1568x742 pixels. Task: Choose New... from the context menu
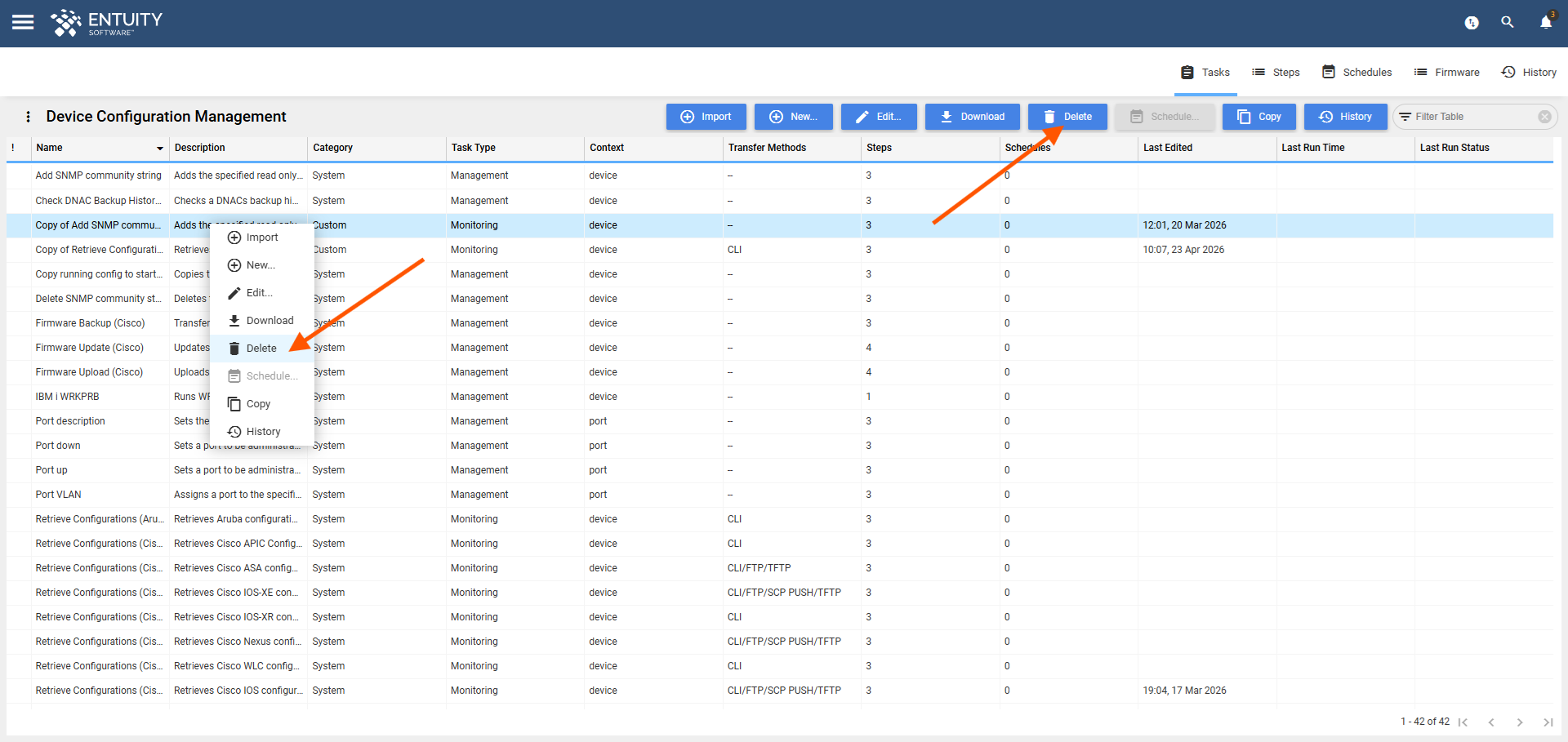262,265
